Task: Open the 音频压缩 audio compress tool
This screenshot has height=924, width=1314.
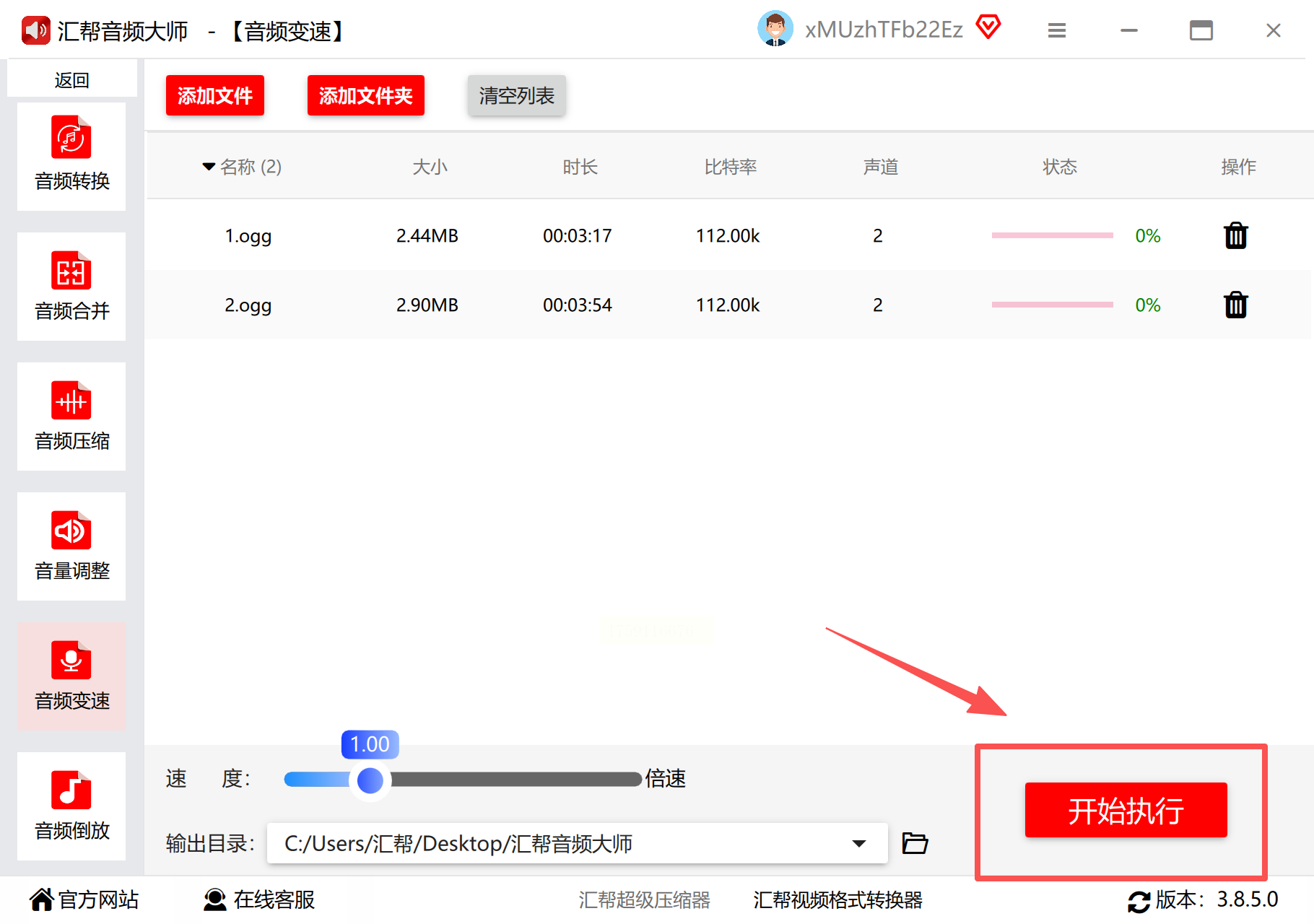Action: (x=71, y=416)
